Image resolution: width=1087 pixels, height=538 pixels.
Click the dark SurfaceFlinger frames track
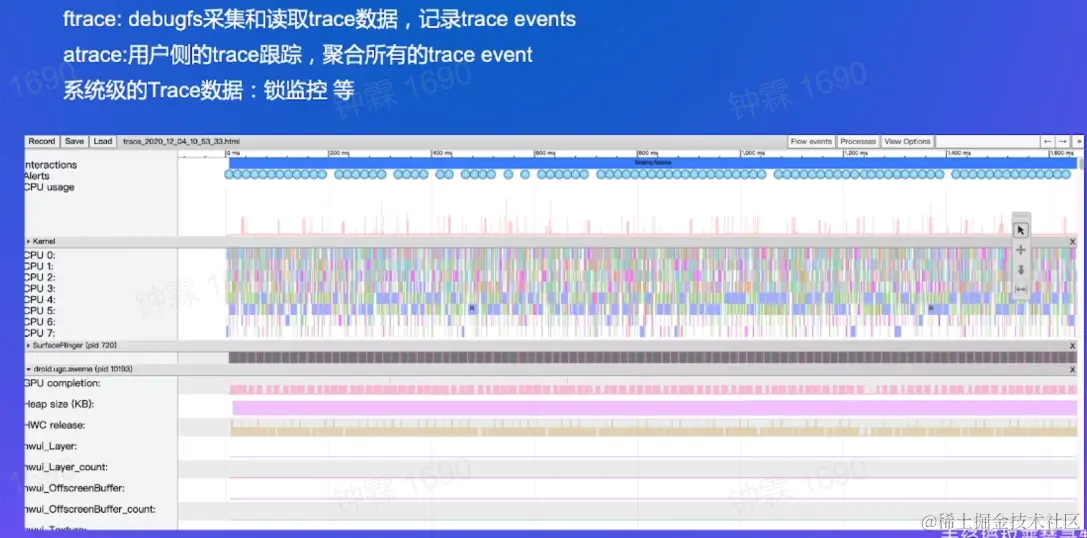653,358
